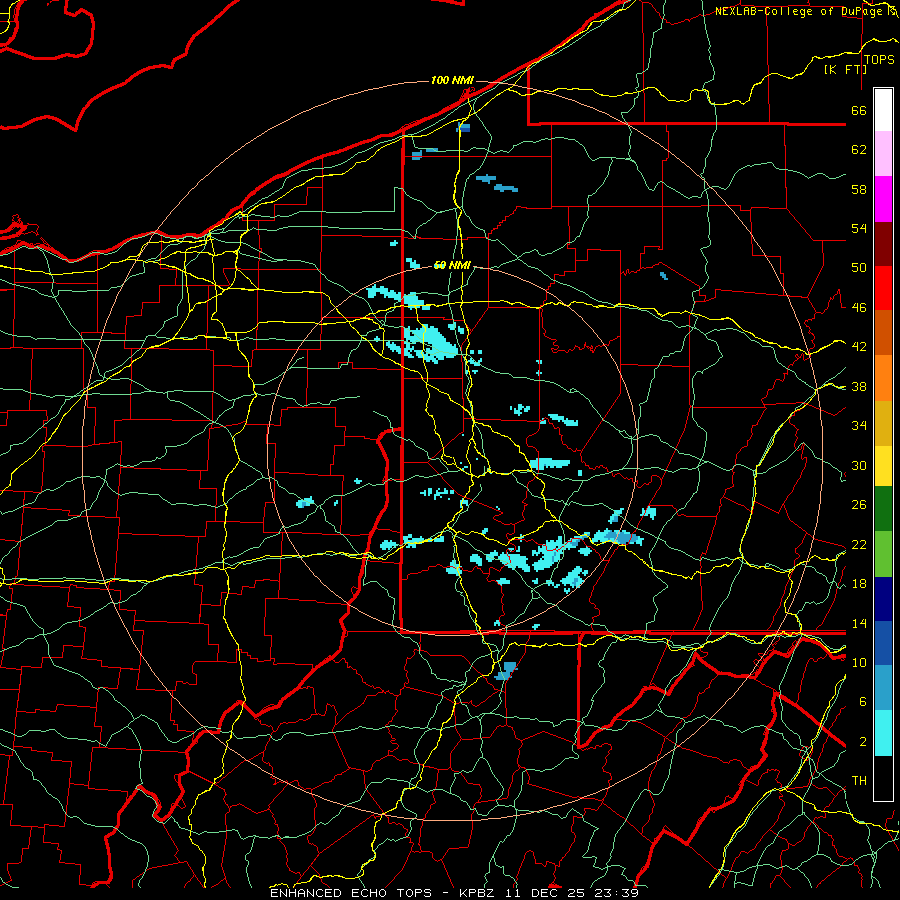This screenshot has height=900, width=900.
Task: Click the light green 26 K FT swatch
Action: point(883,553)
